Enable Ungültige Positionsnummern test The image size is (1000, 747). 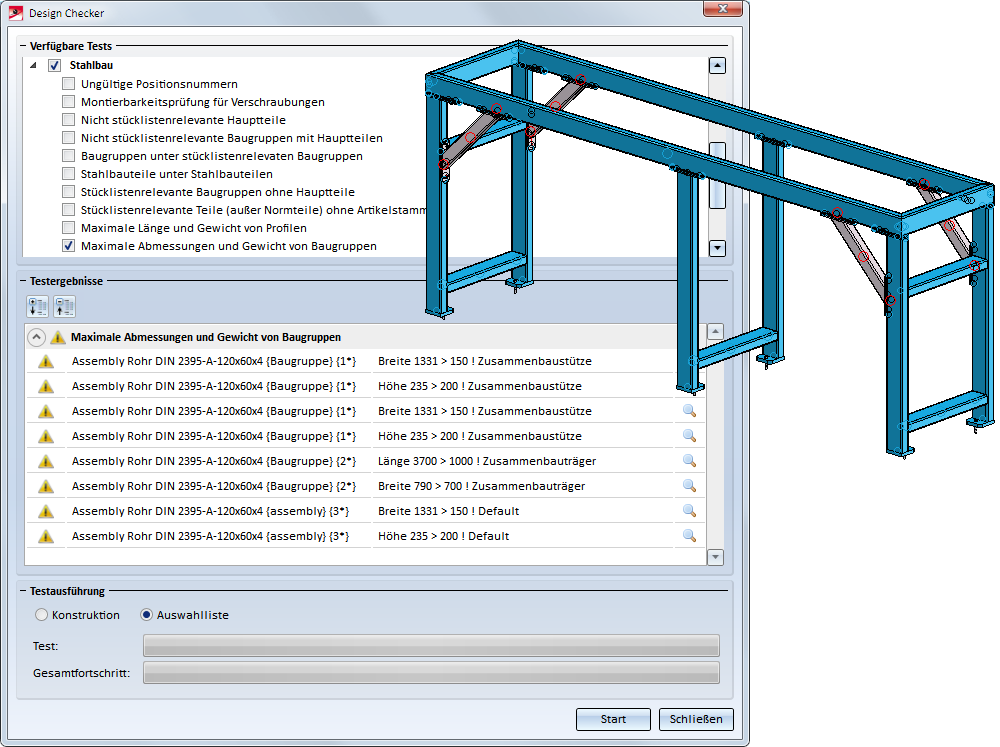pyautogui.click(x=68, y=84)
